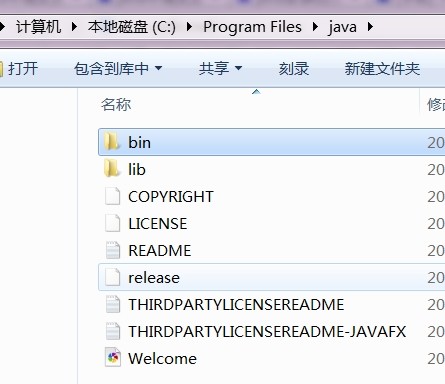Select the bin folder name
The width and height of the screenshot is (445, 384).
coord(140,143)
